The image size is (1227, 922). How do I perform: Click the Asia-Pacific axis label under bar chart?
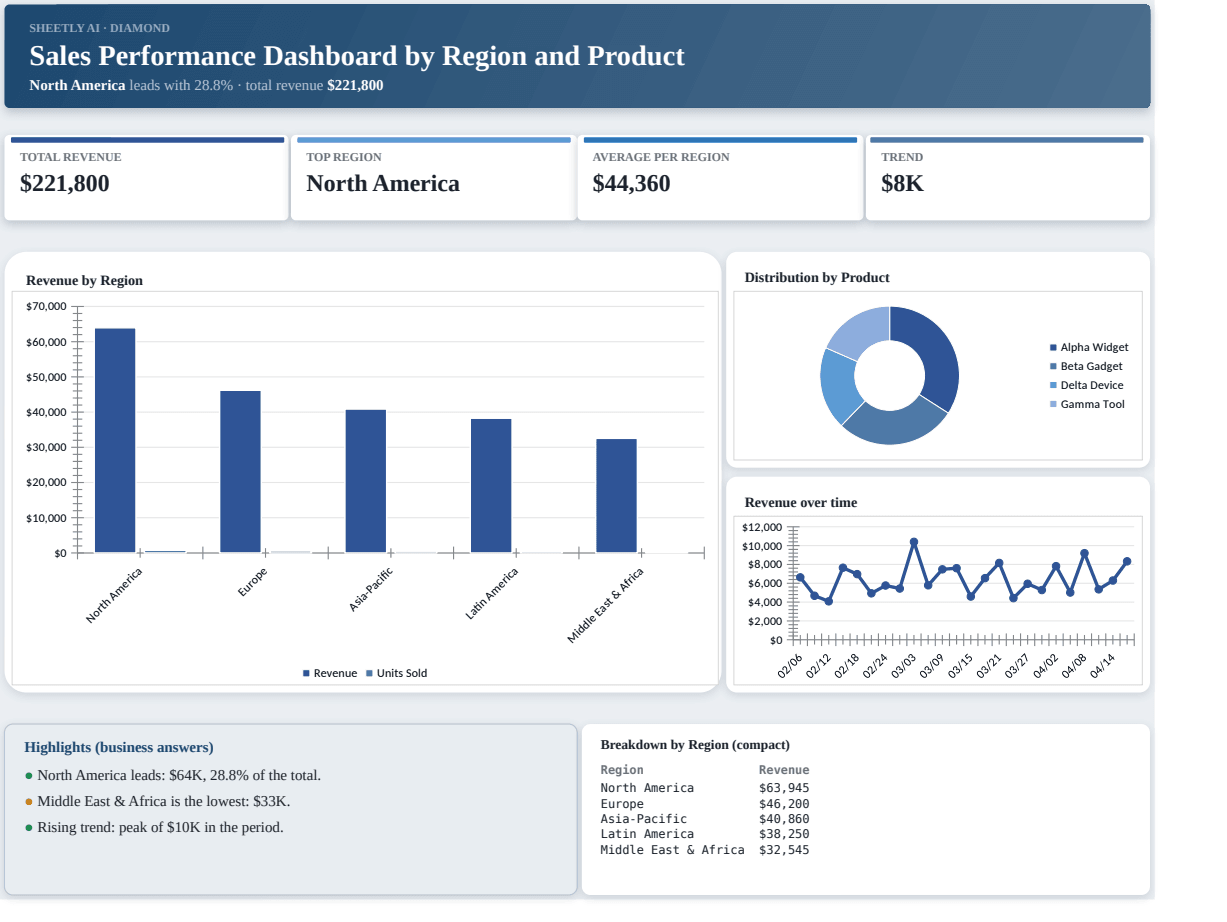click(x=371, y=590)
